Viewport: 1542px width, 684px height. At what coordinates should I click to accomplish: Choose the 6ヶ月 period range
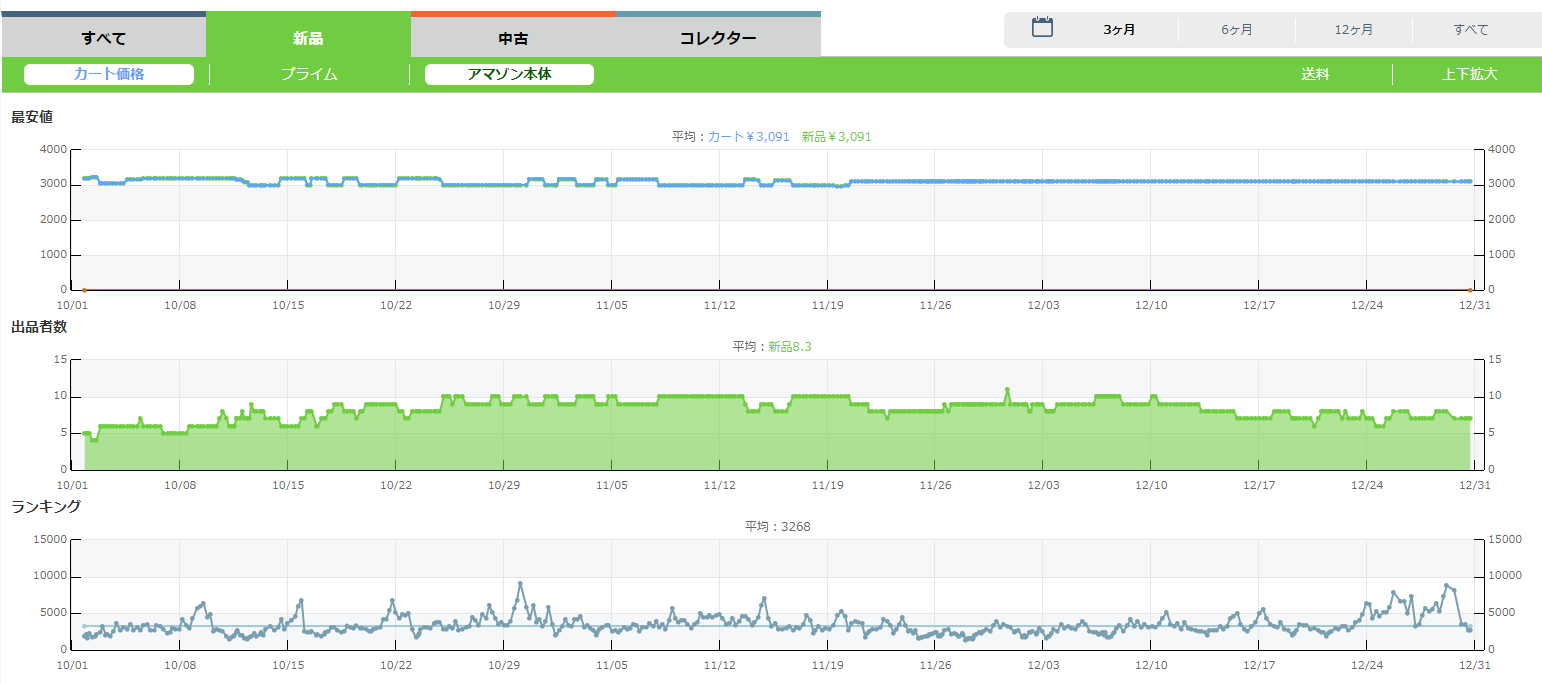(x=1236, y=30)
